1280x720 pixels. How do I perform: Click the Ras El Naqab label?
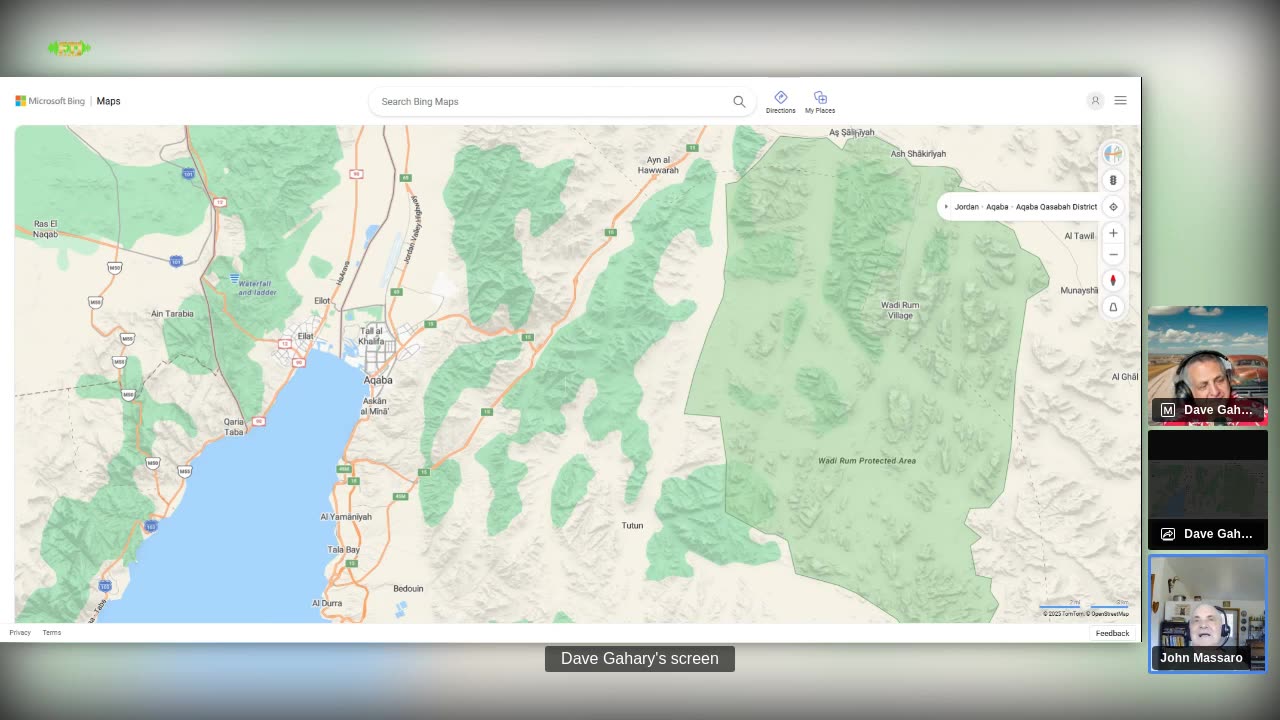click(46, 229)
